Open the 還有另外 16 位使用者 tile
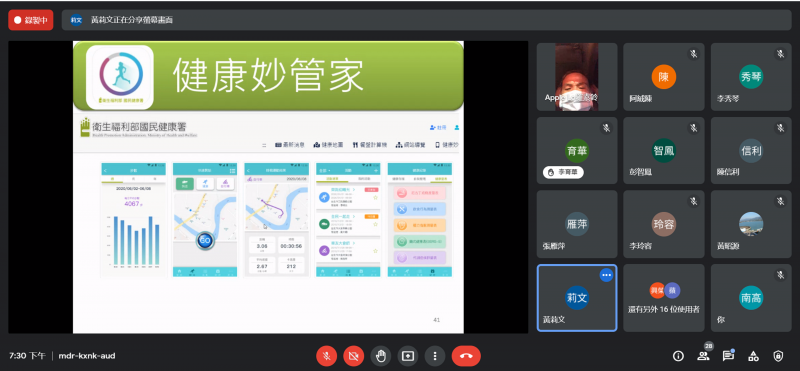 (x=664, y=298)
